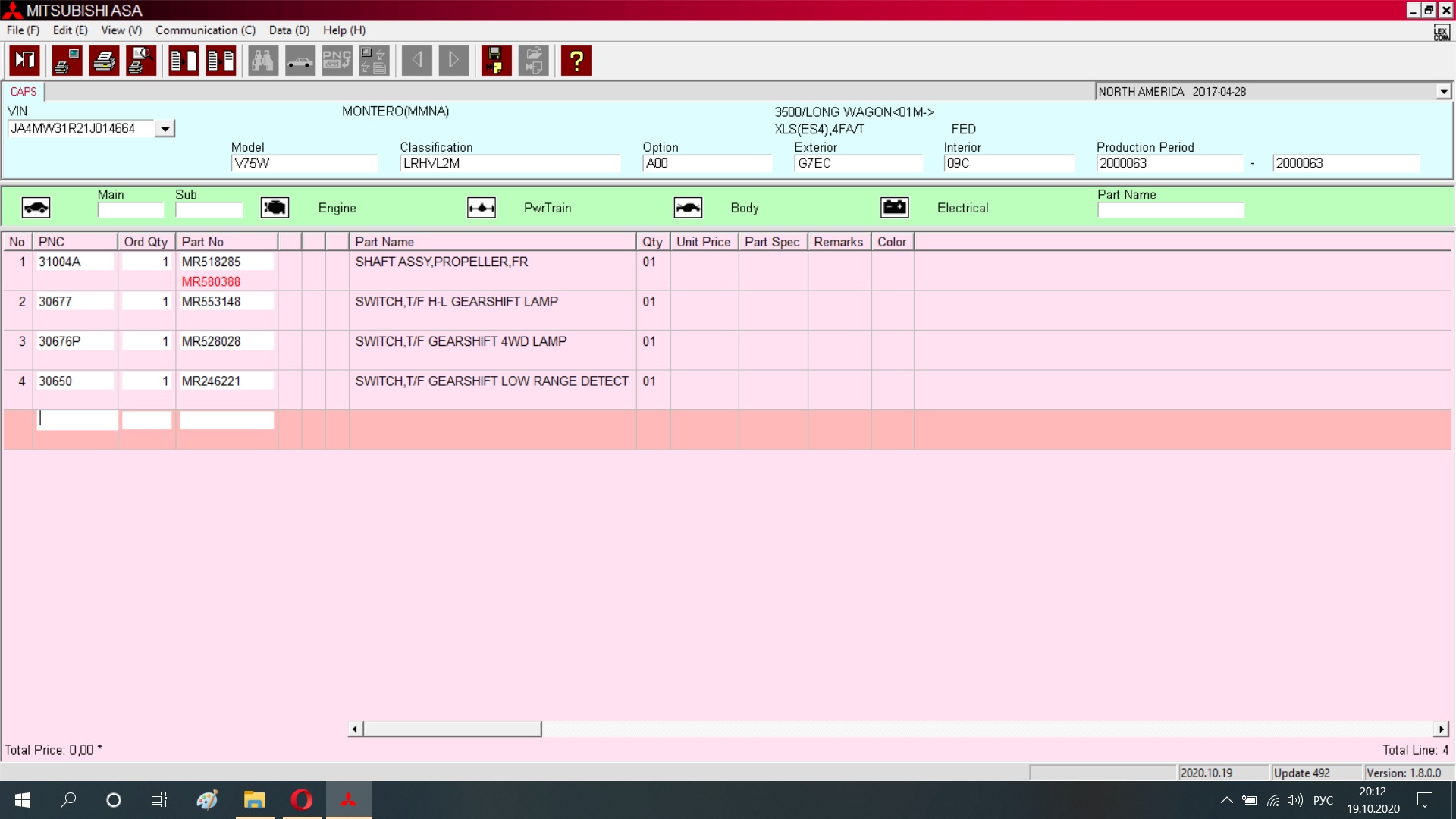1456x819 pixels.
Task: Select the Electrical category icon
Action: (895, 208)
